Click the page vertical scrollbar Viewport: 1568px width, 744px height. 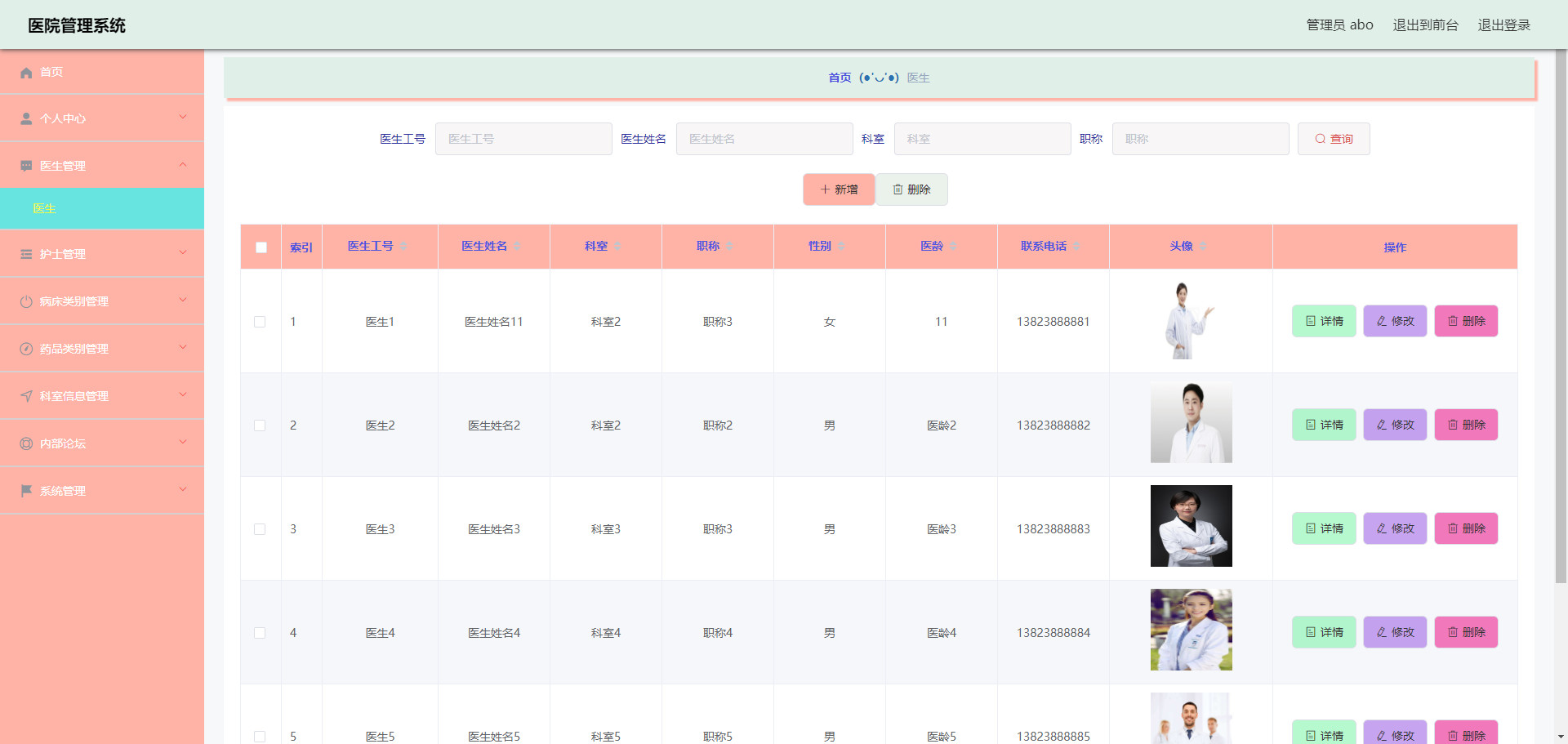point(1561,316)
